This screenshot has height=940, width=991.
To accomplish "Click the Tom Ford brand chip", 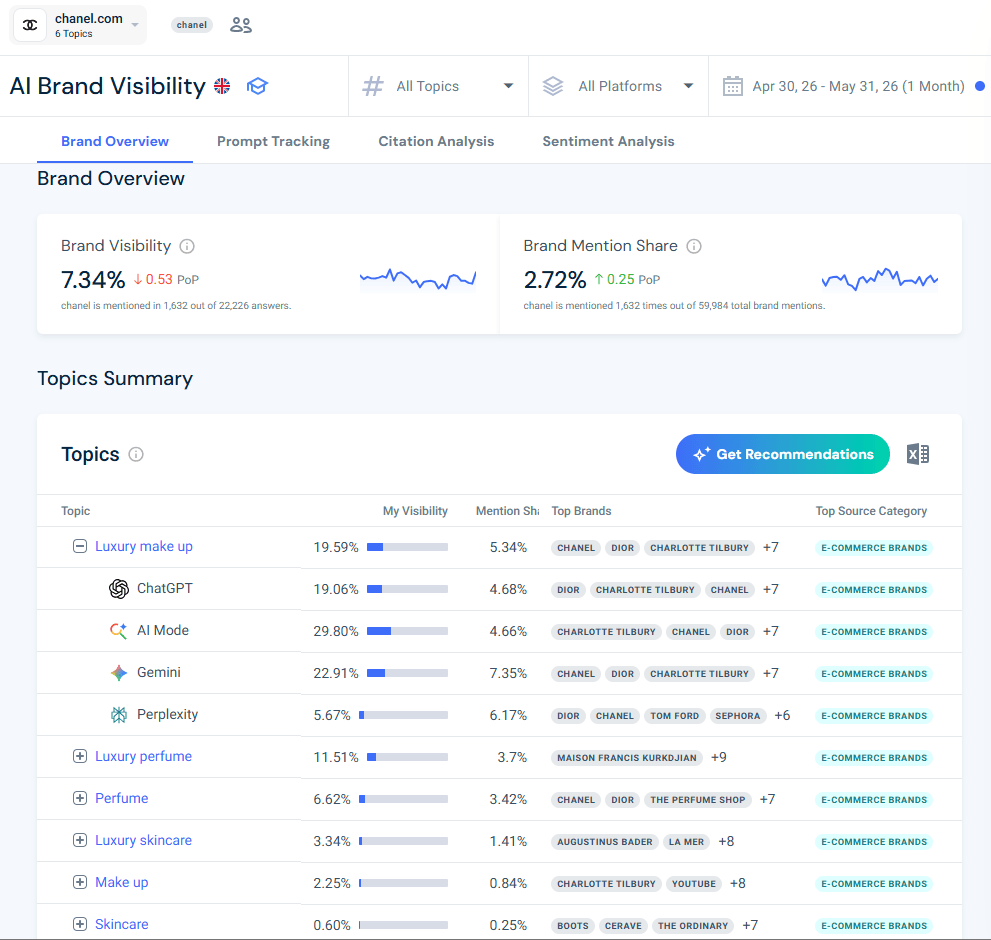I will tap(674, 716).
